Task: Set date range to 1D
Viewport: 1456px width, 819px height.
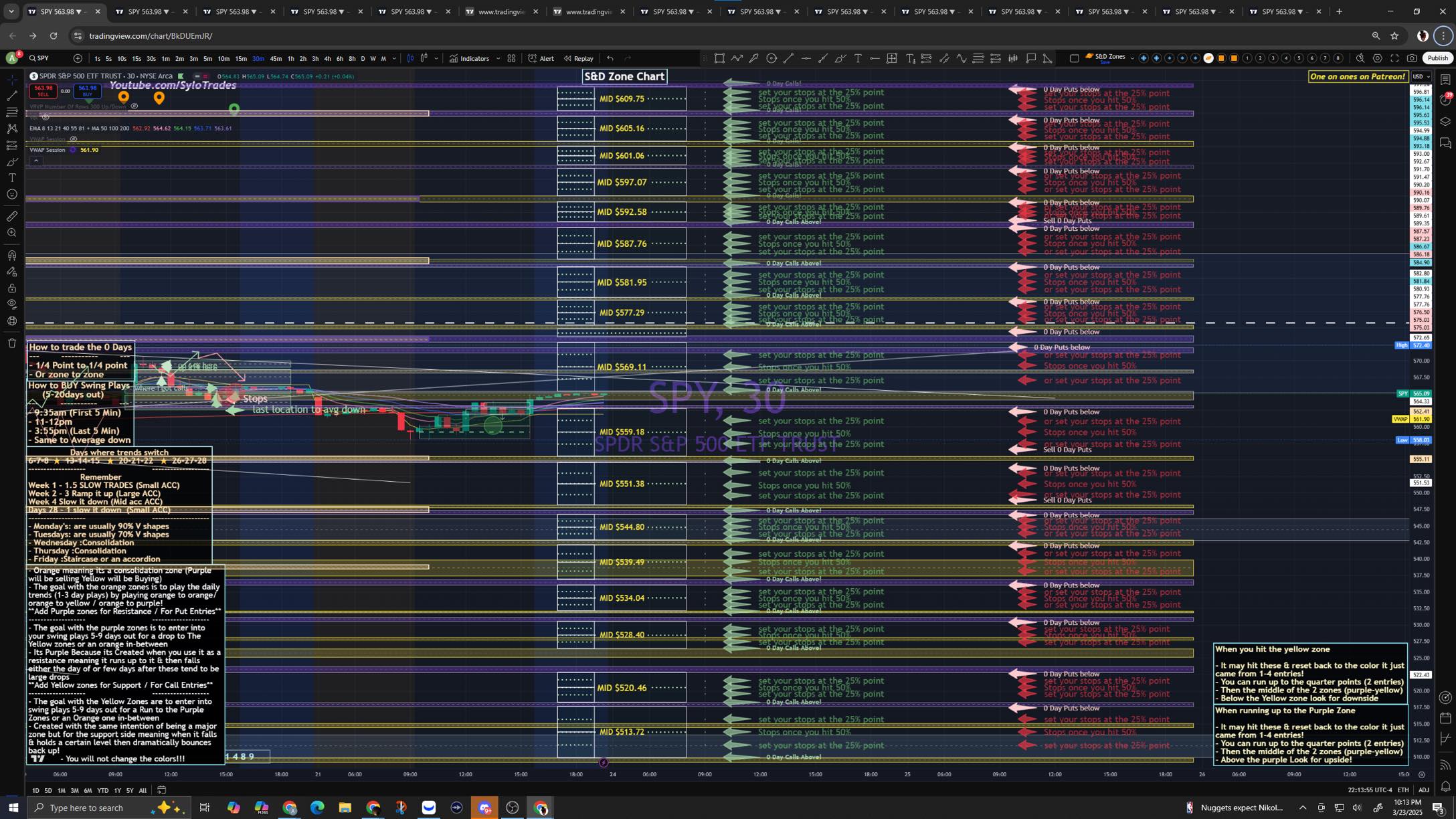Action: tap(35, 790)
